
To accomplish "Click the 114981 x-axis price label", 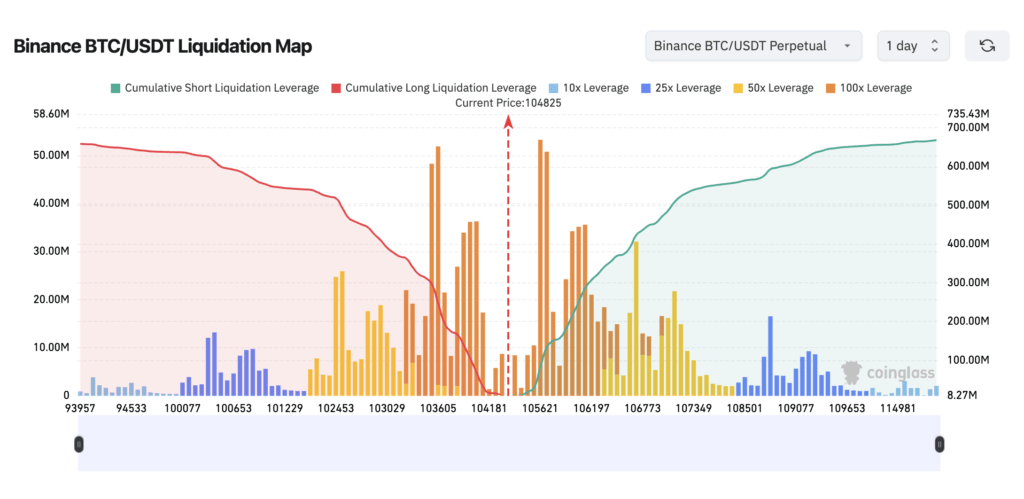I will (898, 408).
